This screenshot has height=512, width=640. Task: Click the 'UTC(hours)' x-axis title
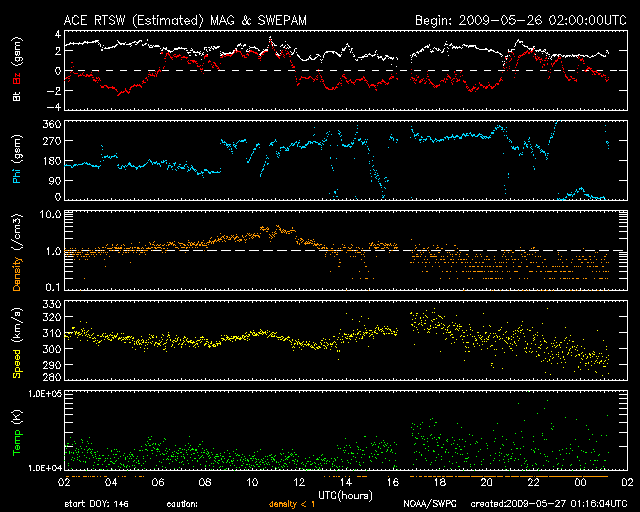[345, 496]
